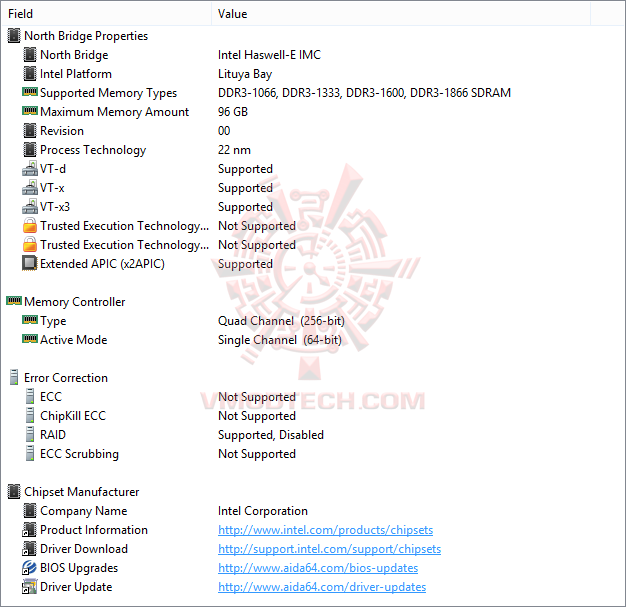This screenshot has width=626, height=607.
Task: Select the Intel Platform field label
Action: pyautogui.click(x=76, y=74)
